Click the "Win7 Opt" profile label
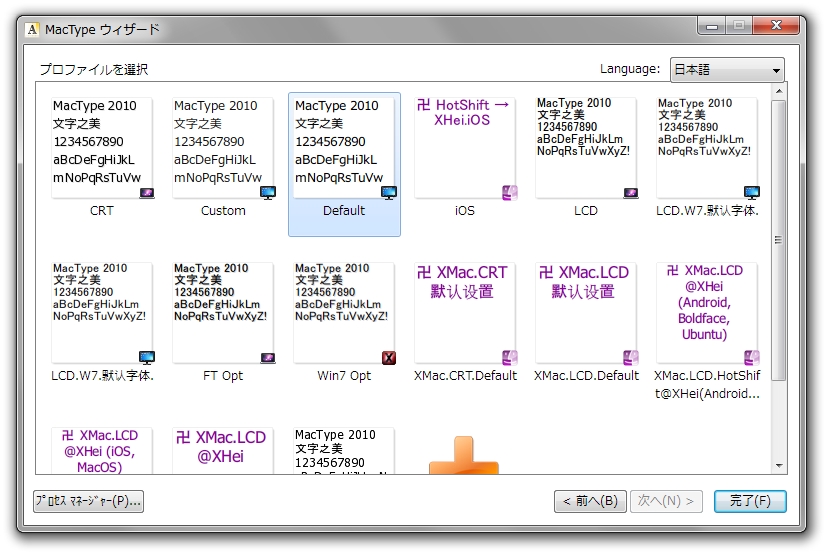Screen dimensions: 827x553 click(344, 376)
